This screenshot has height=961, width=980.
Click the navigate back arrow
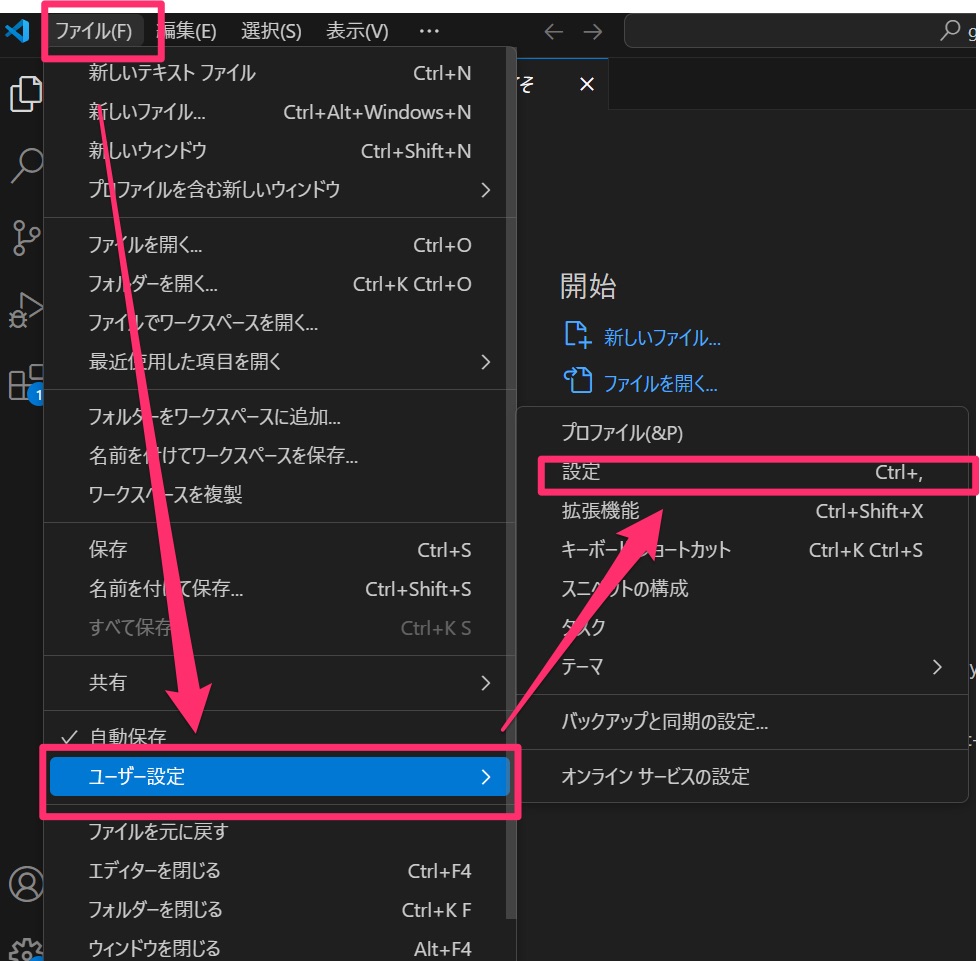[x=554, y=32]
